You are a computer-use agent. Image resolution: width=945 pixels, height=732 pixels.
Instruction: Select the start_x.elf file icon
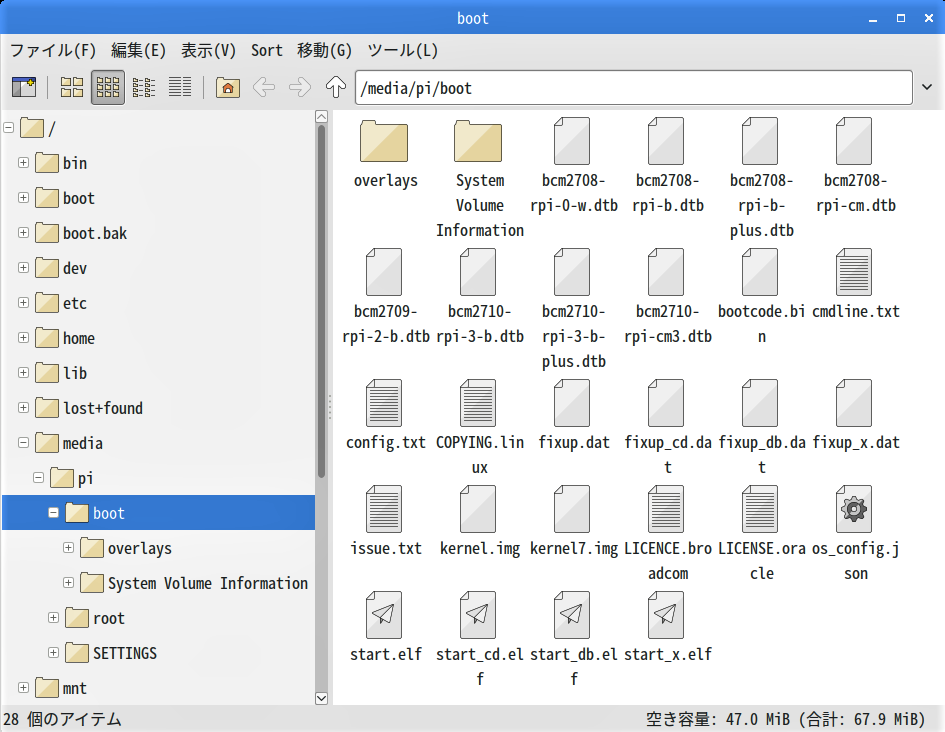[x=666, y=615]
